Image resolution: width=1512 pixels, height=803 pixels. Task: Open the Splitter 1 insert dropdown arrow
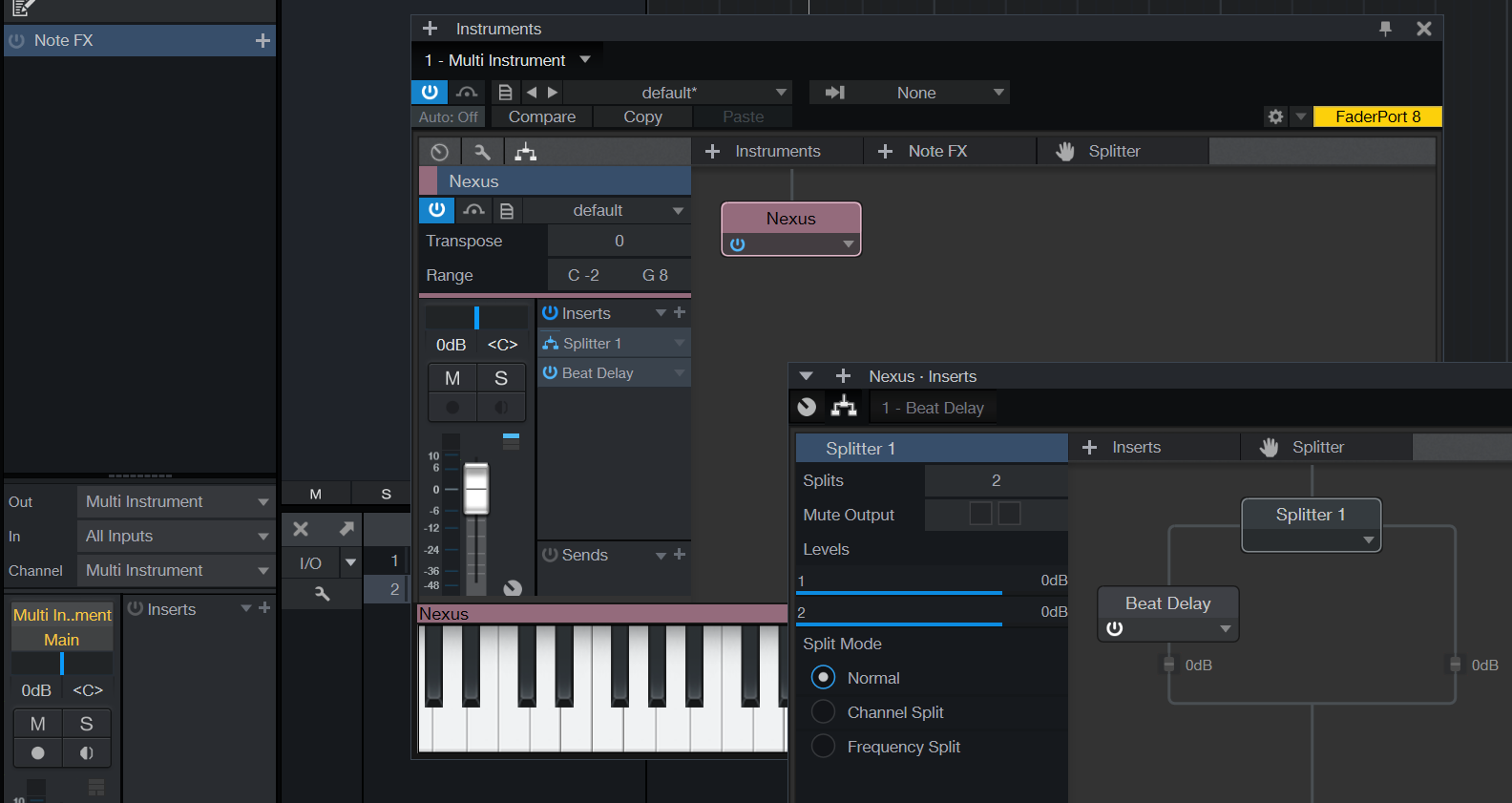tap(680, 343)
